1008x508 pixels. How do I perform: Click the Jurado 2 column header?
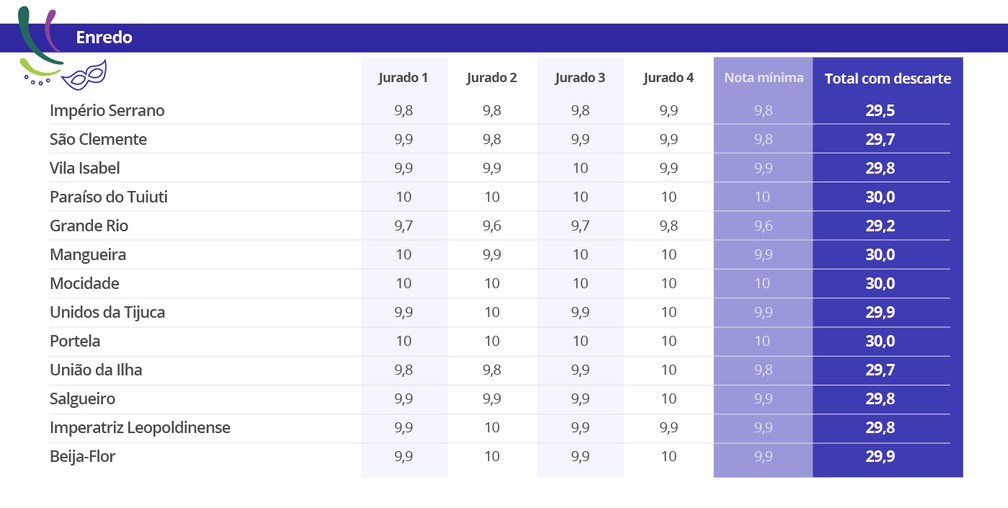click(x=492, y=78)
